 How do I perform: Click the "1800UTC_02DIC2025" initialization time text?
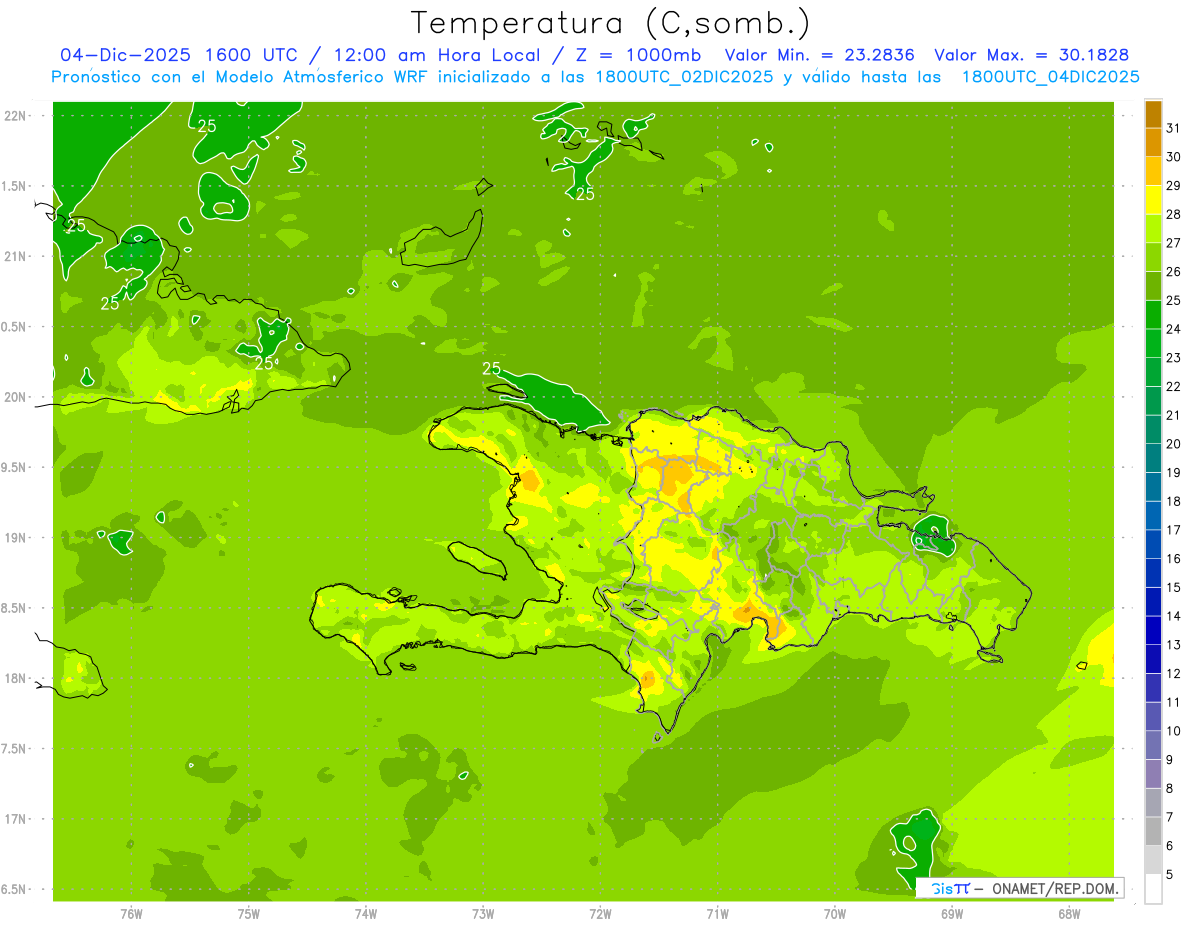[x=684, y=77]
